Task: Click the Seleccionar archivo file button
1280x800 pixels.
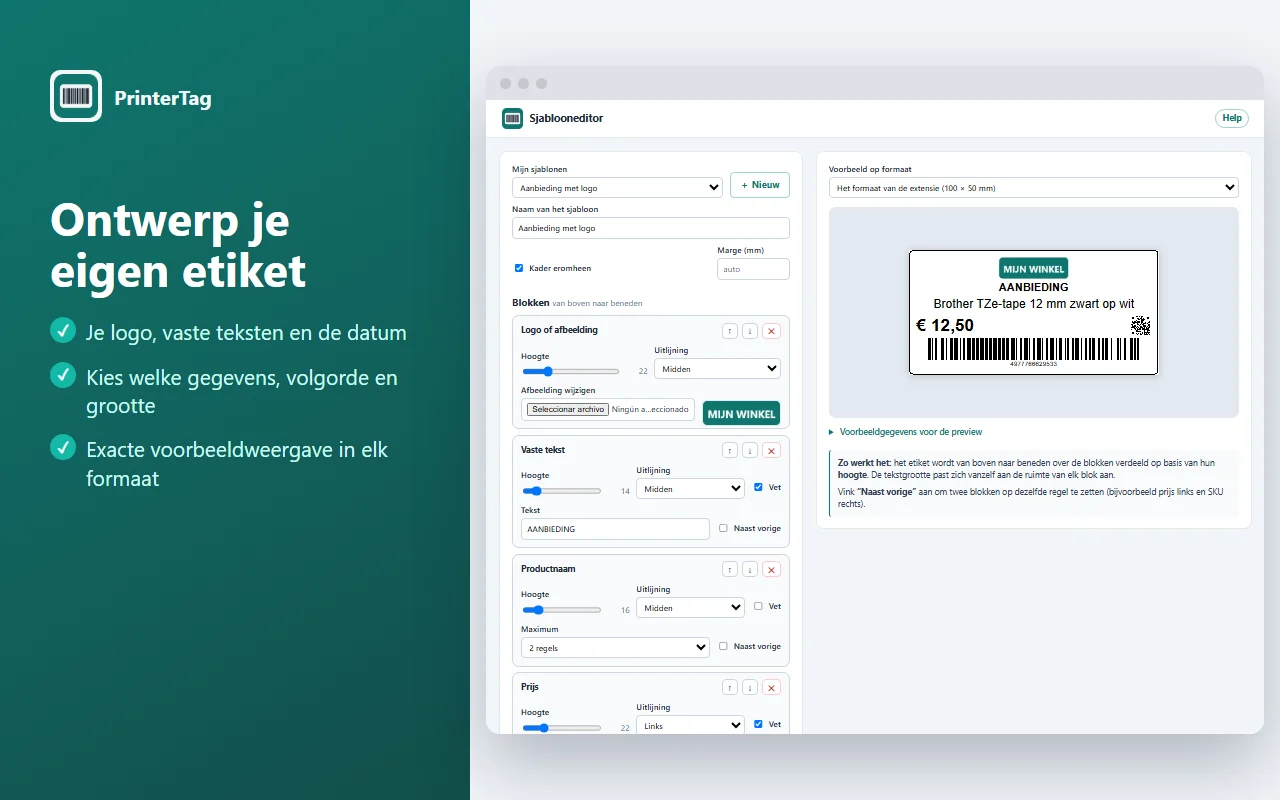Action: [x=568, y=409]
